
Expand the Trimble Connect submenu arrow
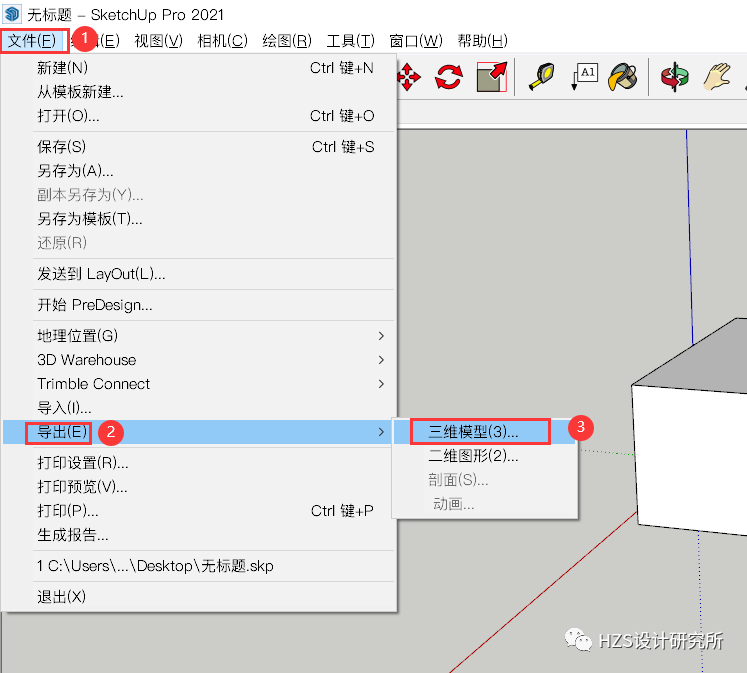[x=381, y=384]
